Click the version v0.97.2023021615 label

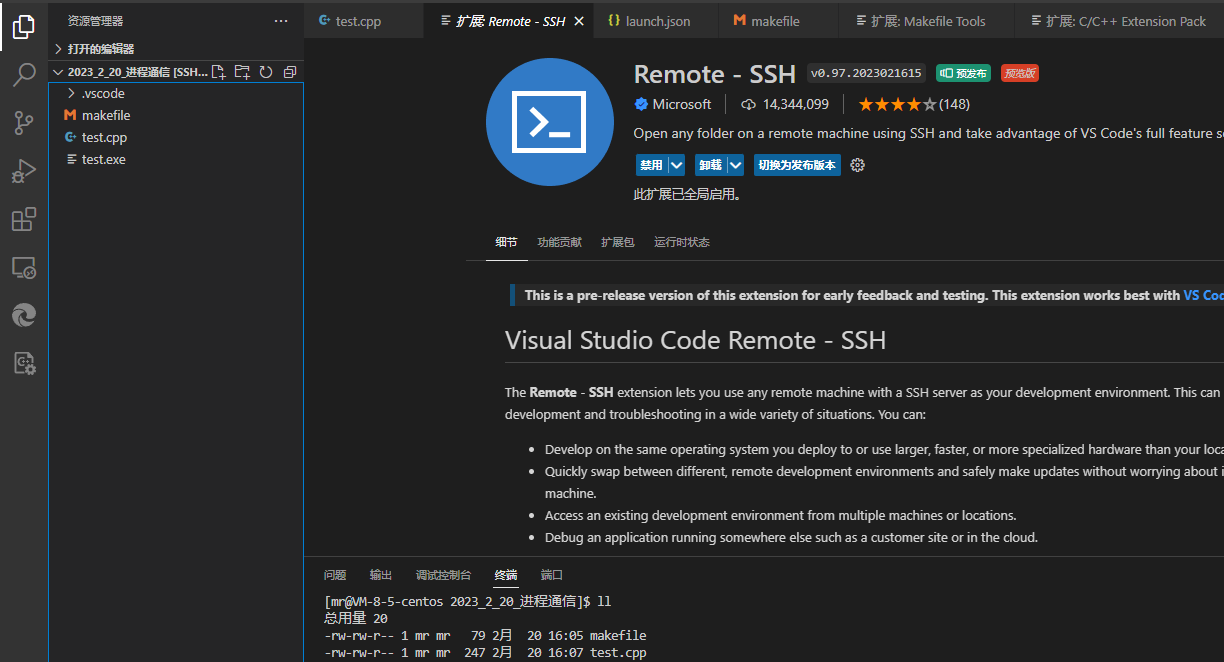click(866, 73)
